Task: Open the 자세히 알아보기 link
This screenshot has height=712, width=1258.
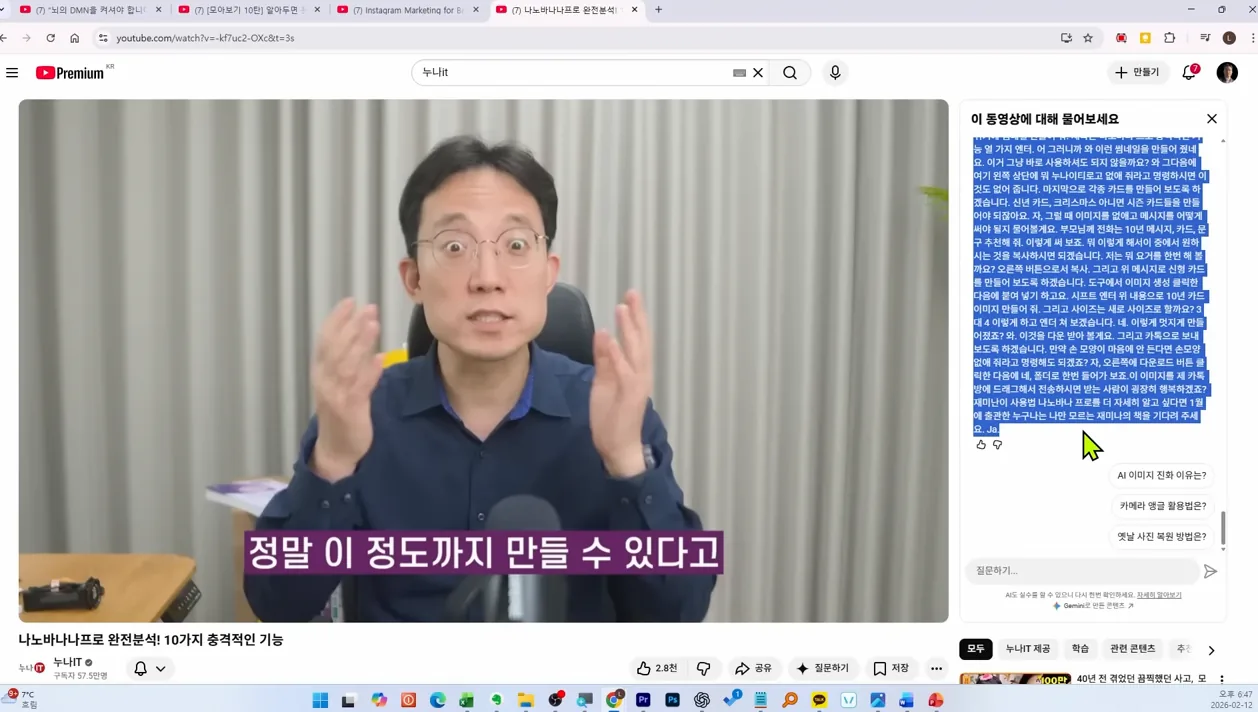Action: [1159, 595]
